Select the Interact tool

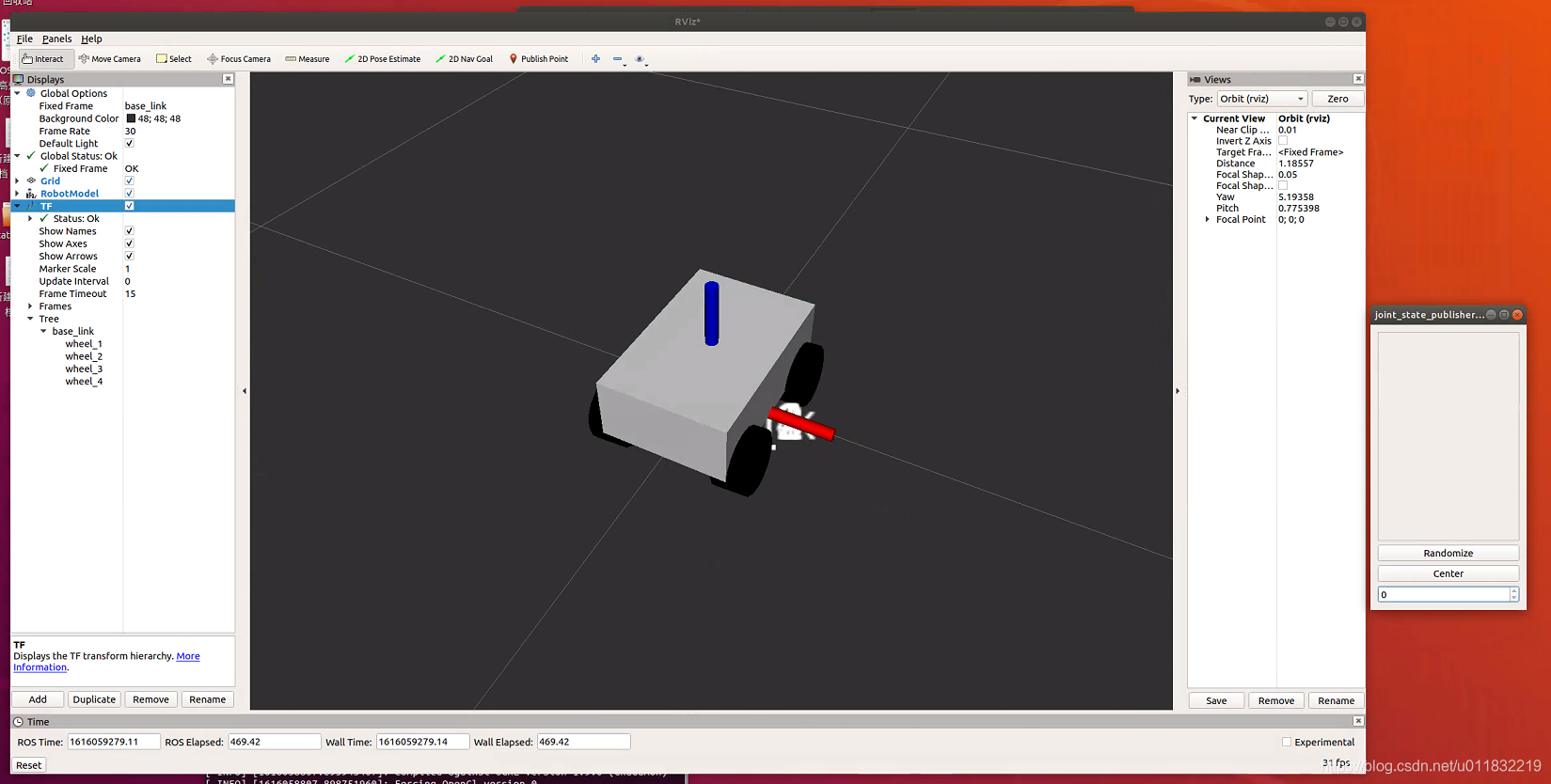(43, 59)
